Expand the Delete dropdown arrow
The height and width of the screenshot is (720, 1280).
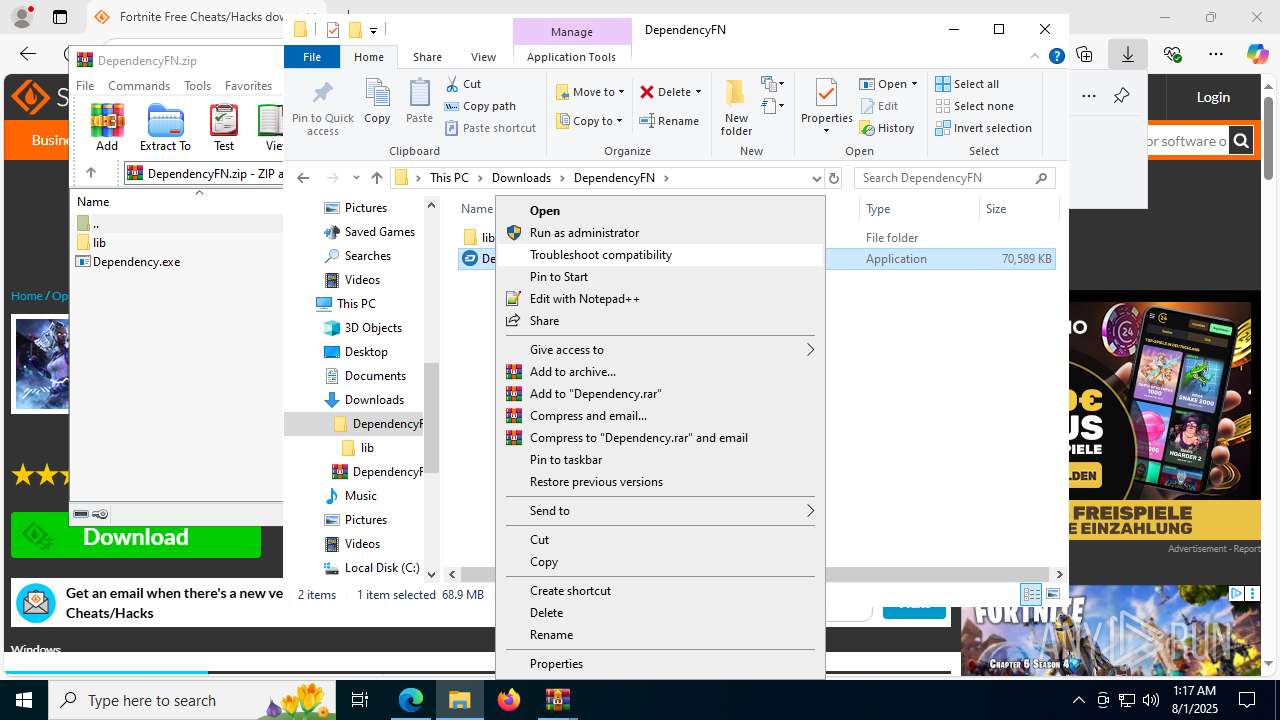point(698,92)
